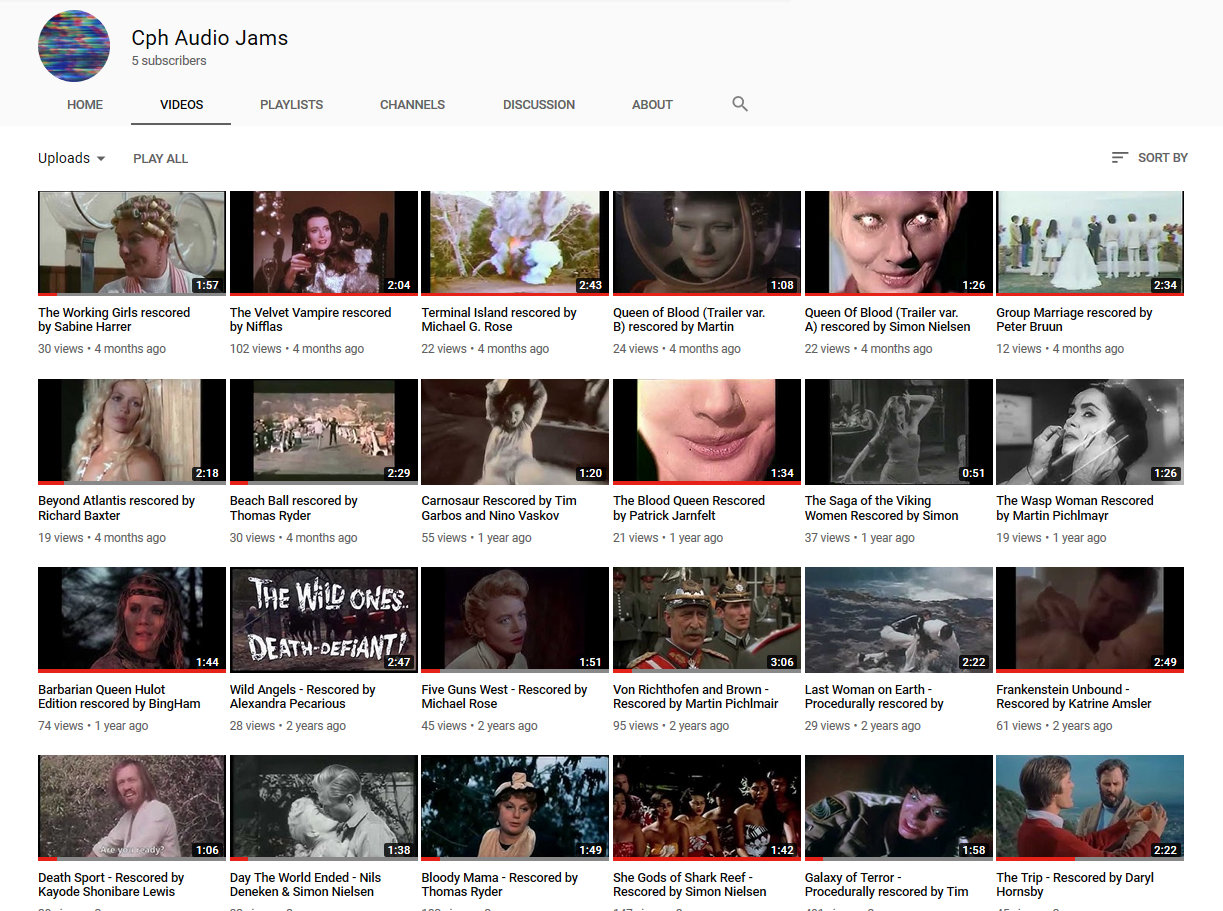The height and width of the screenshot is (911, 1223).
Task: View the About tab
Action: point(652,104)
